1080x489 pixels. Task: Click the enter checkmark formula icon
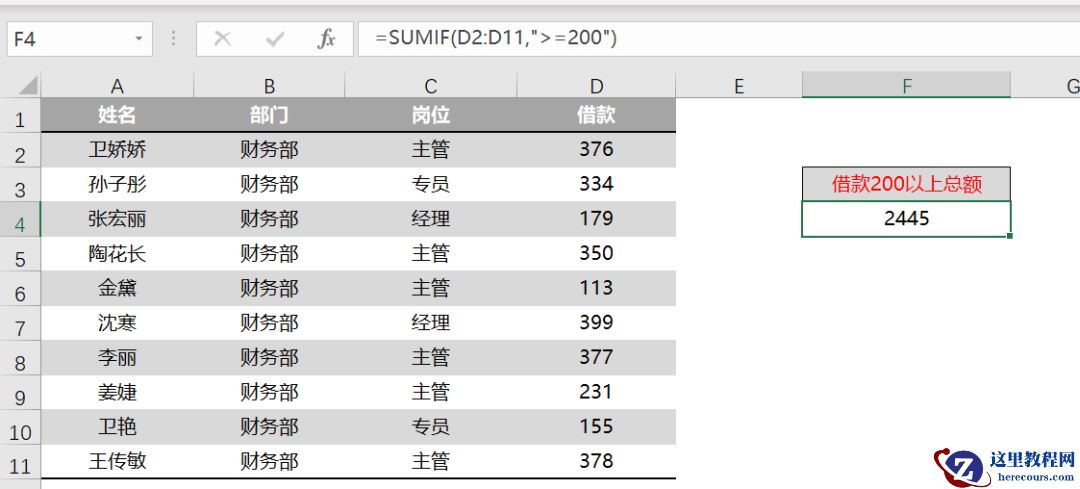pyautogui.click(x=275, y=39)
